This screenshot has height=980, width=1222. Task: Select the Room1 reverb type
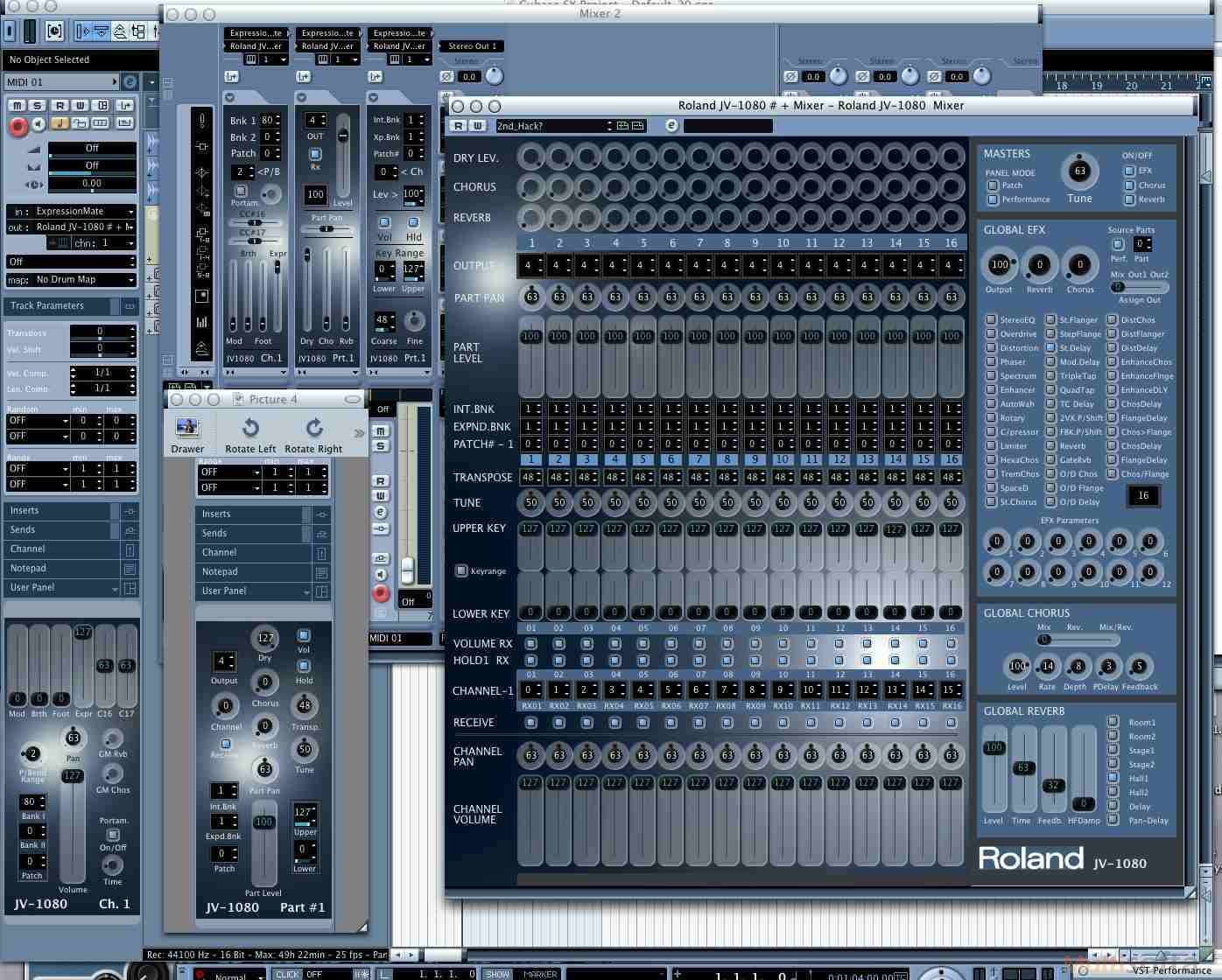point(1113,722)
